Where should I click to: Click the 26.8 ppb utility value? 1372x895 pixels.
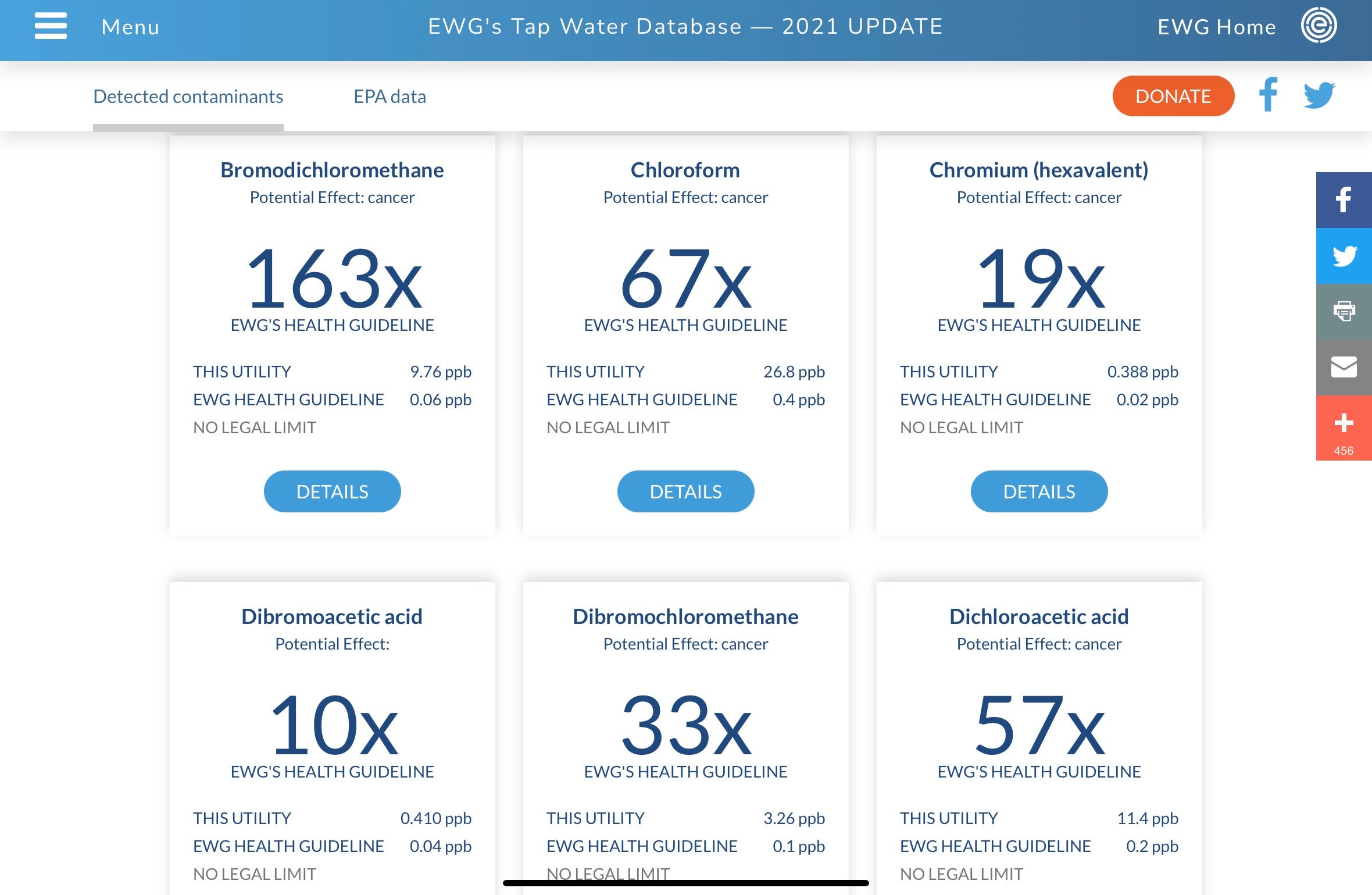pyautogui.click(x=794, y=372)
